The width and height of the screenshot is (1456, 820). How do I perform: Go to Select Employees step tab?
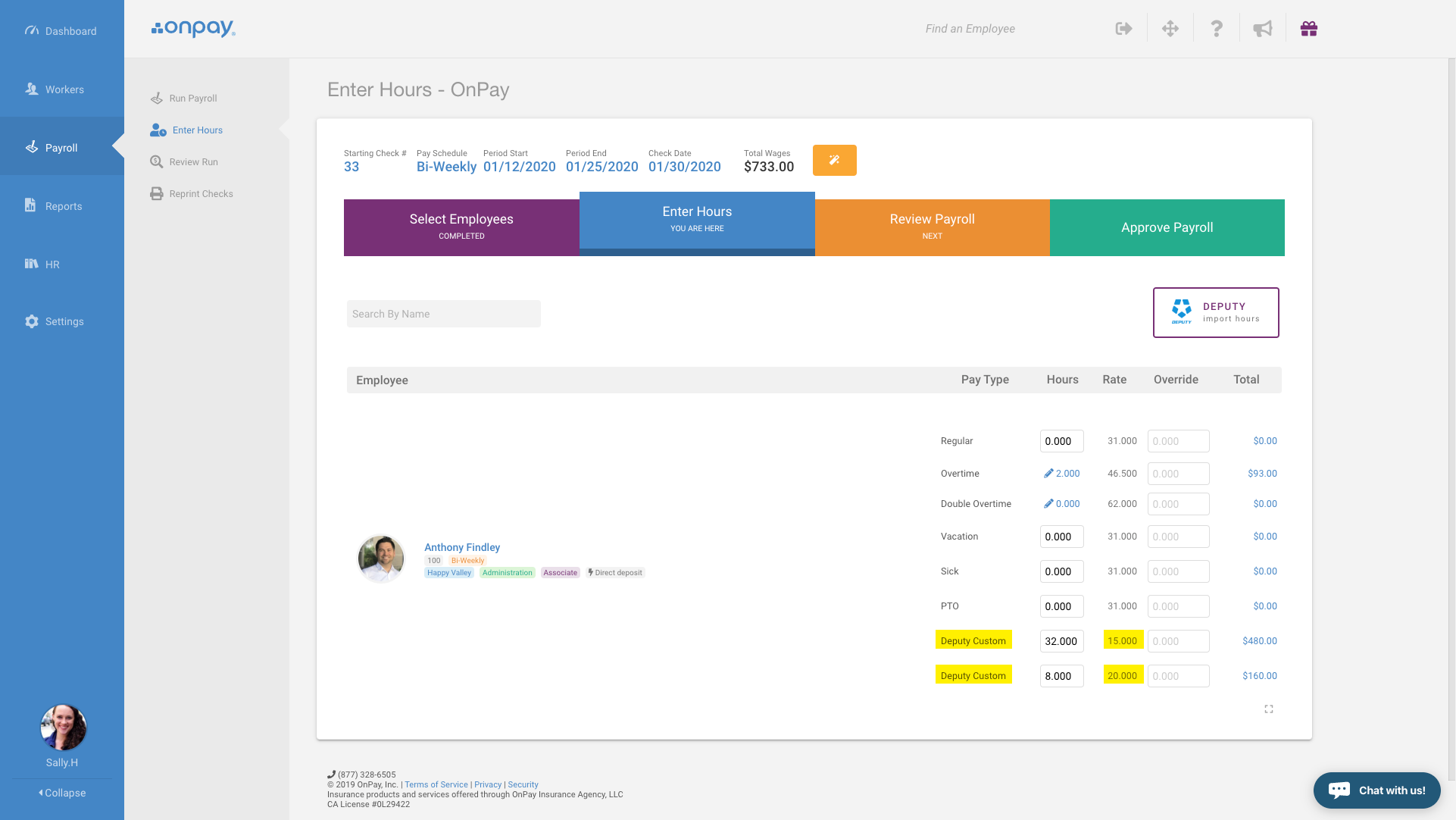tap(461, 227)
